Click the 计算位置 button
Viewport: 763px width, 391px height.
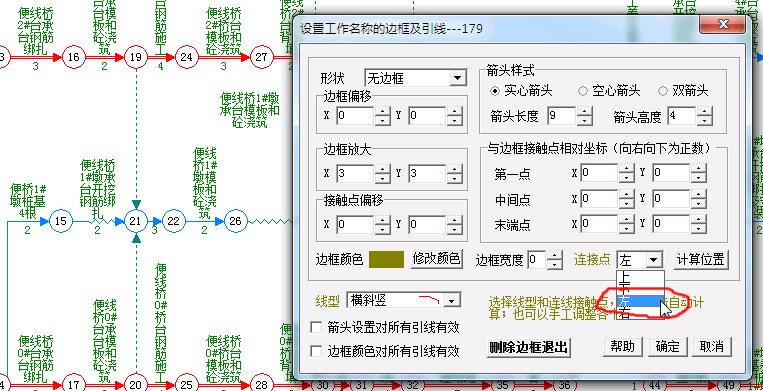pyautogui.click(x=701, y=259)
